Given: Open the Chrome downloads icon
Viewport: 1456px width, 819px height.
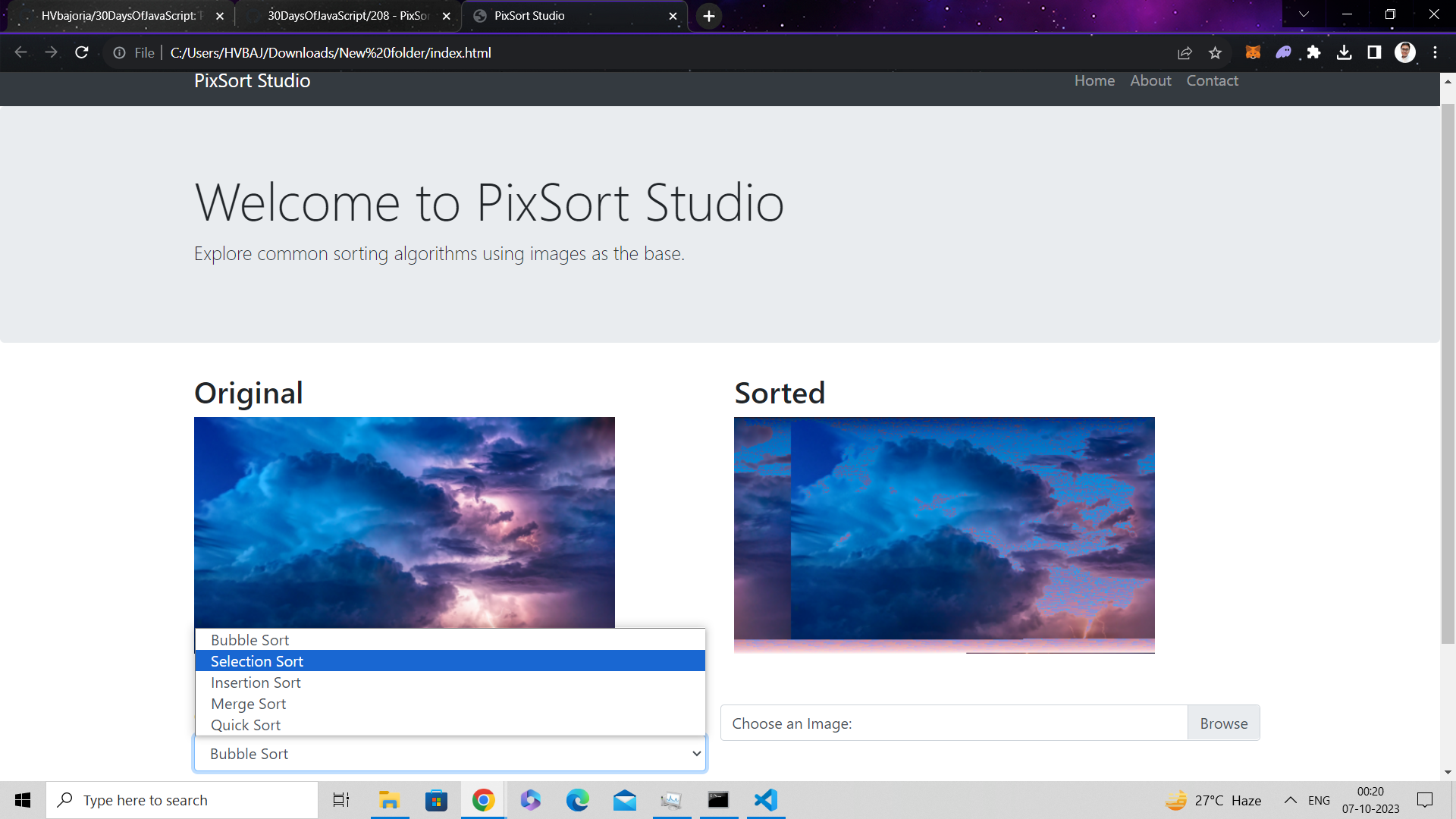Looking at the screenshot, I should tap(1344, 52).
